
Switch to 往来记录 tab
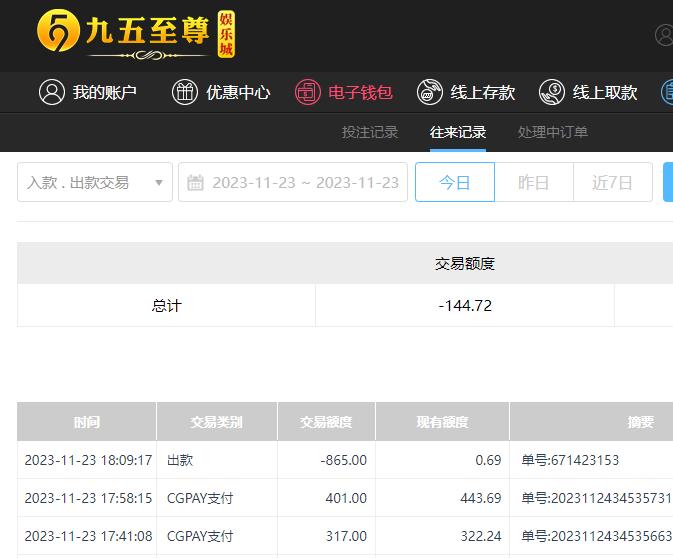coord(458,132)
